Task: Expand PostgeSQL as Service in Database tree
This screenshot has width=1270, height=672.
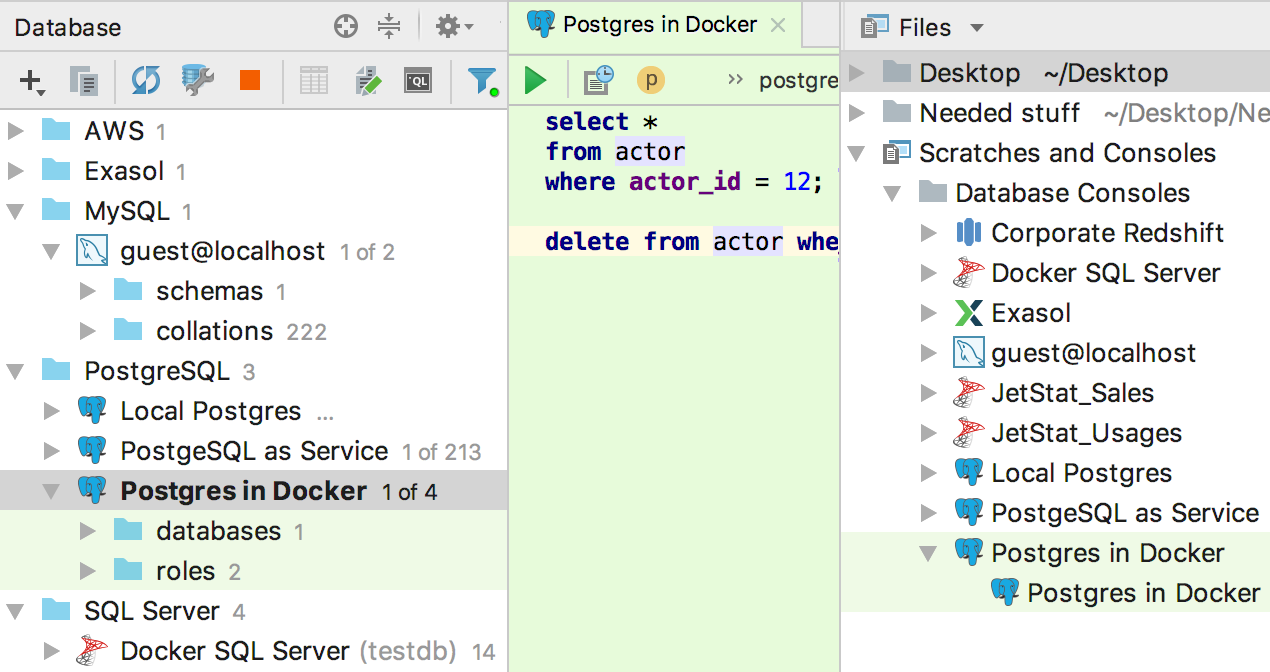Action: [51, 451]
